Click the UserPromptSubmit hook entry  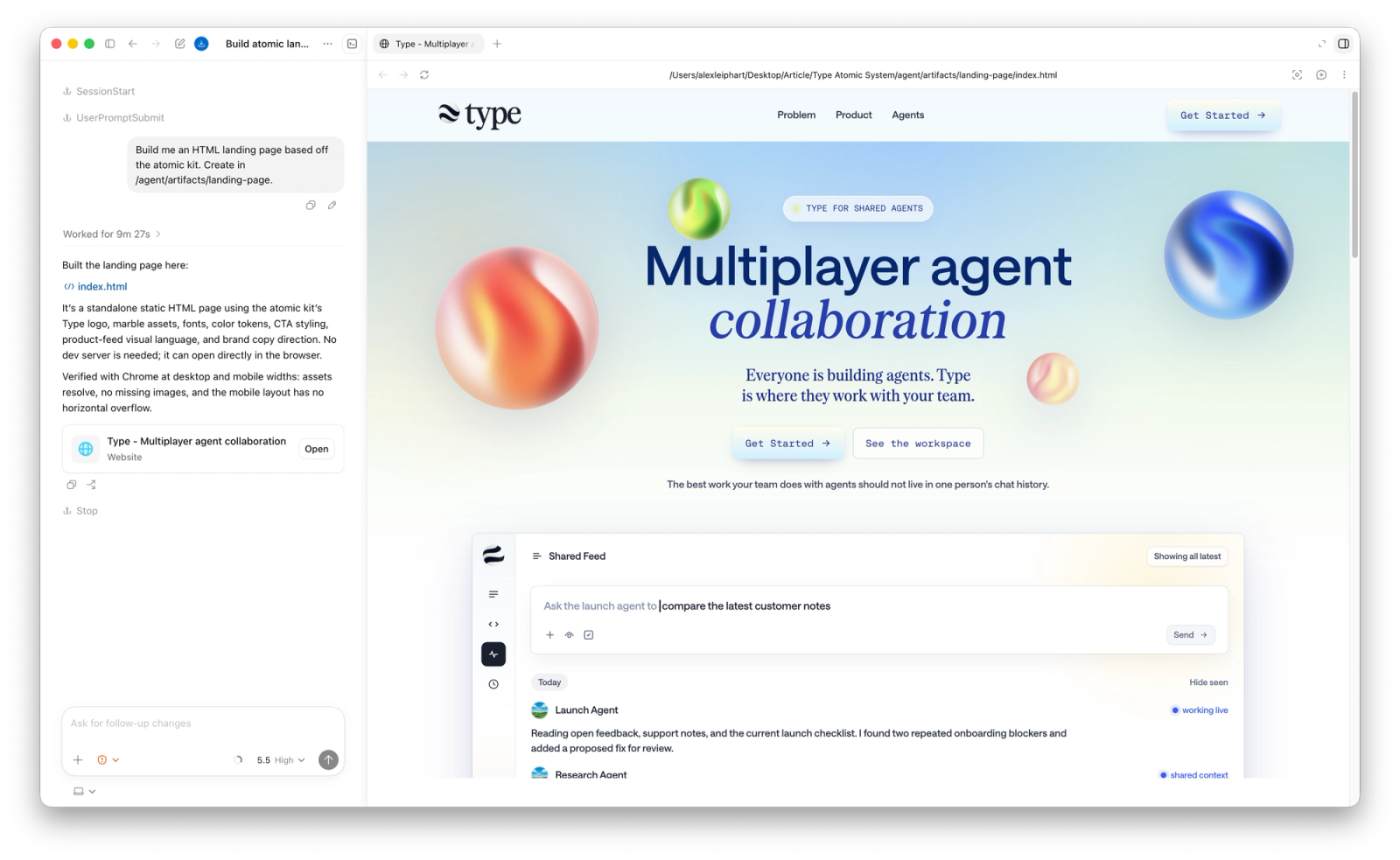(x=114, y=118)
